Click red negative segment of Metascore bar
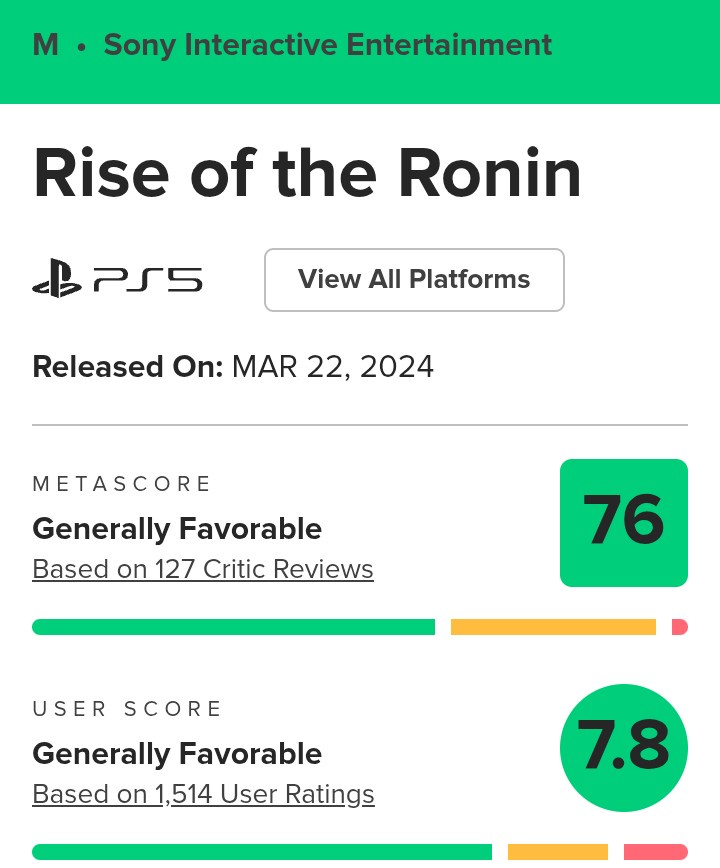Viewport: 720px width, 868px height. 680,627
